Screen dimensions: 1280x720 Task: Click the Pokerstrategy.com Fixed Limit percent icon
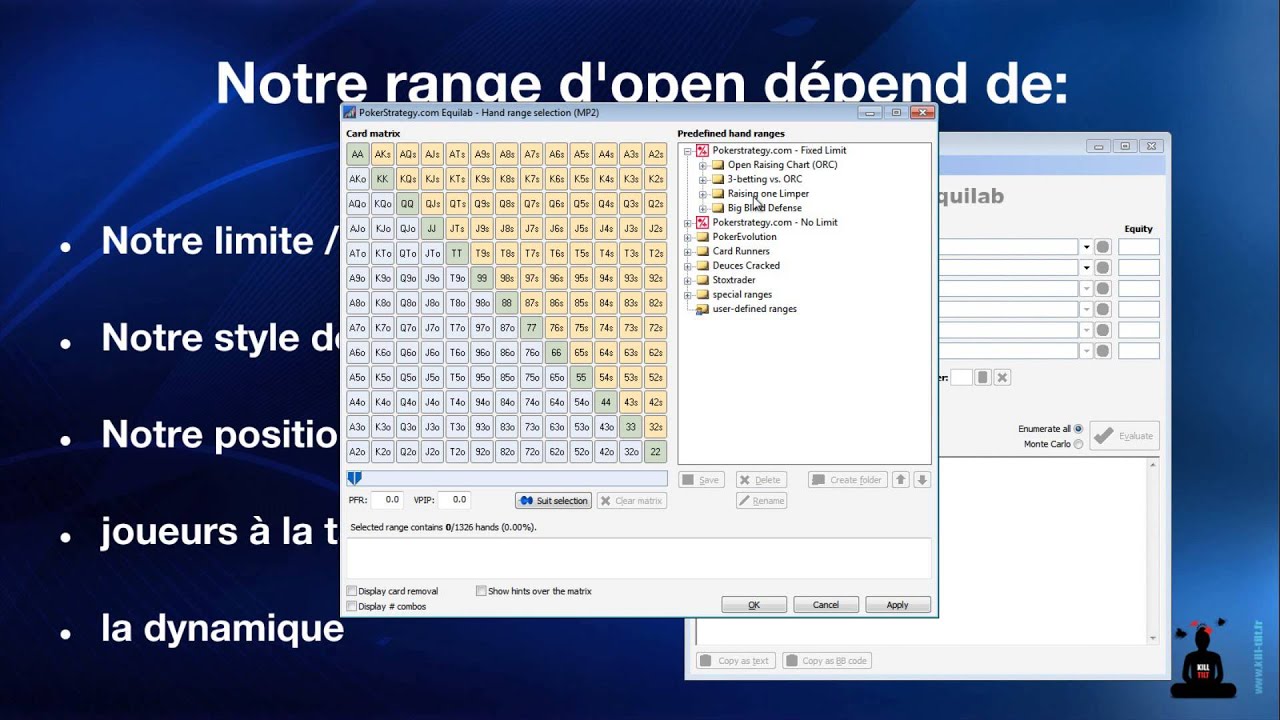click(702, 151)
